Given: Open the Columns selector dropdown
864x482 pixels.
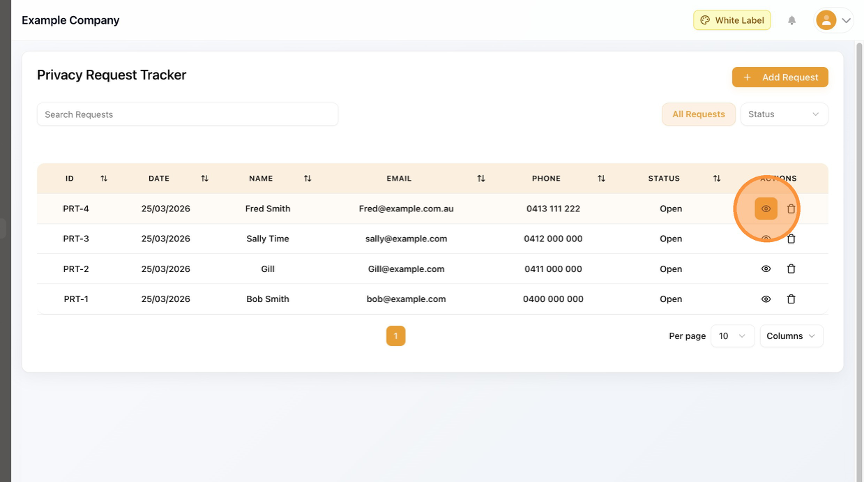Looking at the screenshot, I should (791, 336).
